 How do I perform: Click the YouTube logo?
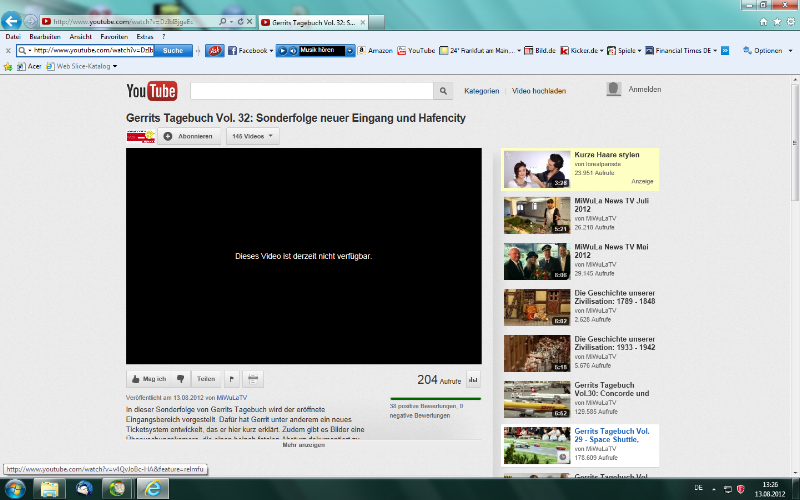pyautogui.click(x=151, y=92)
